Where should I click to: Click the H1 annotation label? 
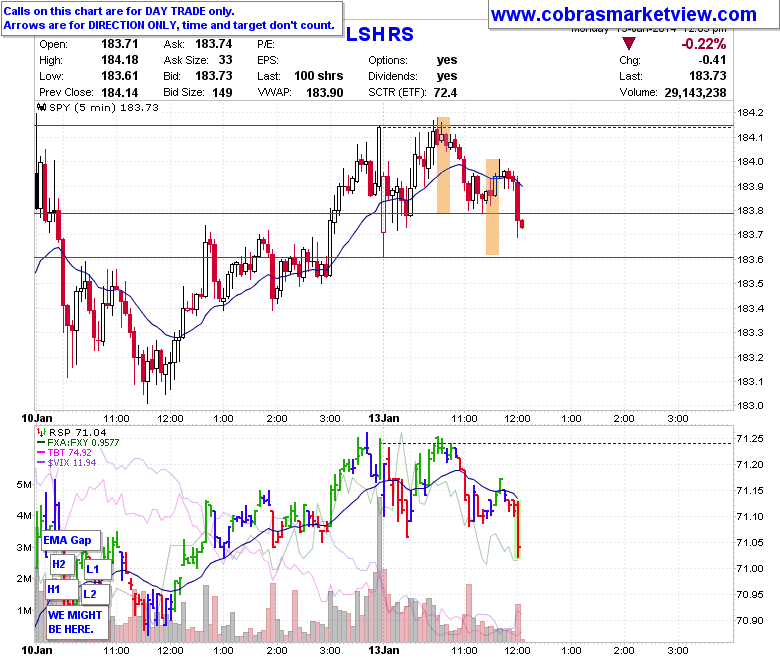[x=62, y=590]
